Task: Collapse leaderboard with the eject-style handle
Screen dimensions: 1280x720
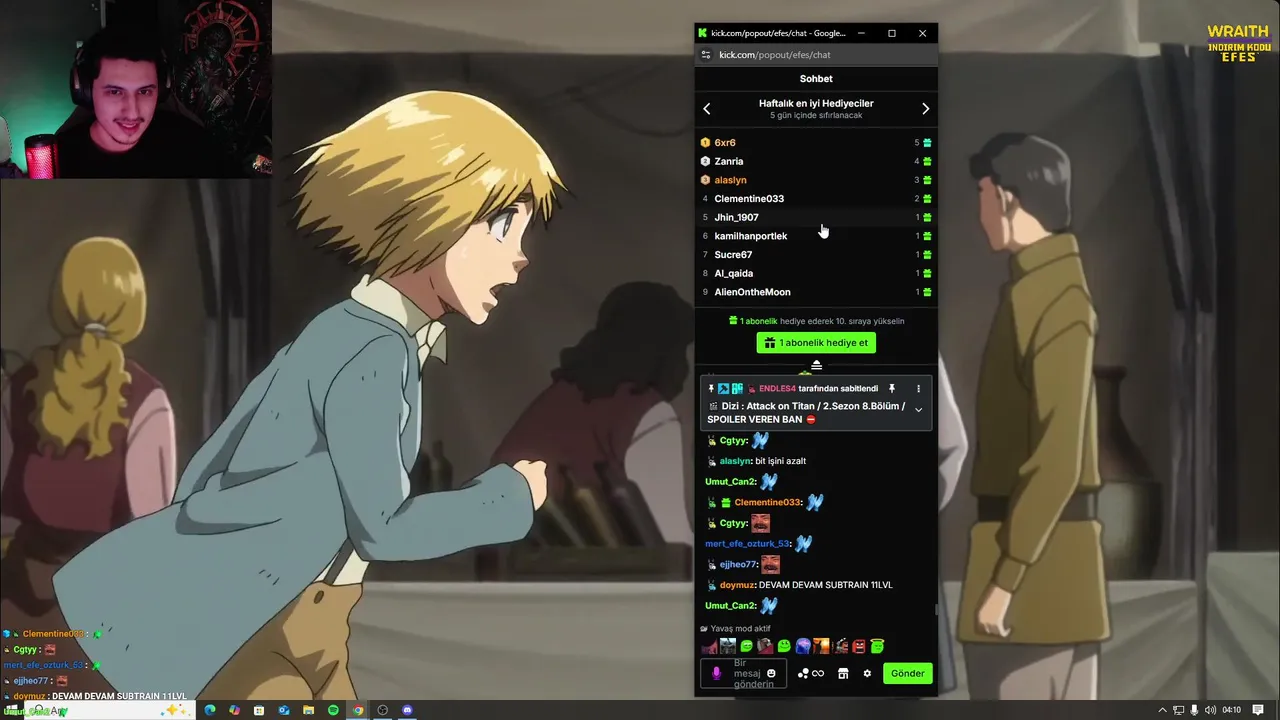Action: (x=816, y=365)
